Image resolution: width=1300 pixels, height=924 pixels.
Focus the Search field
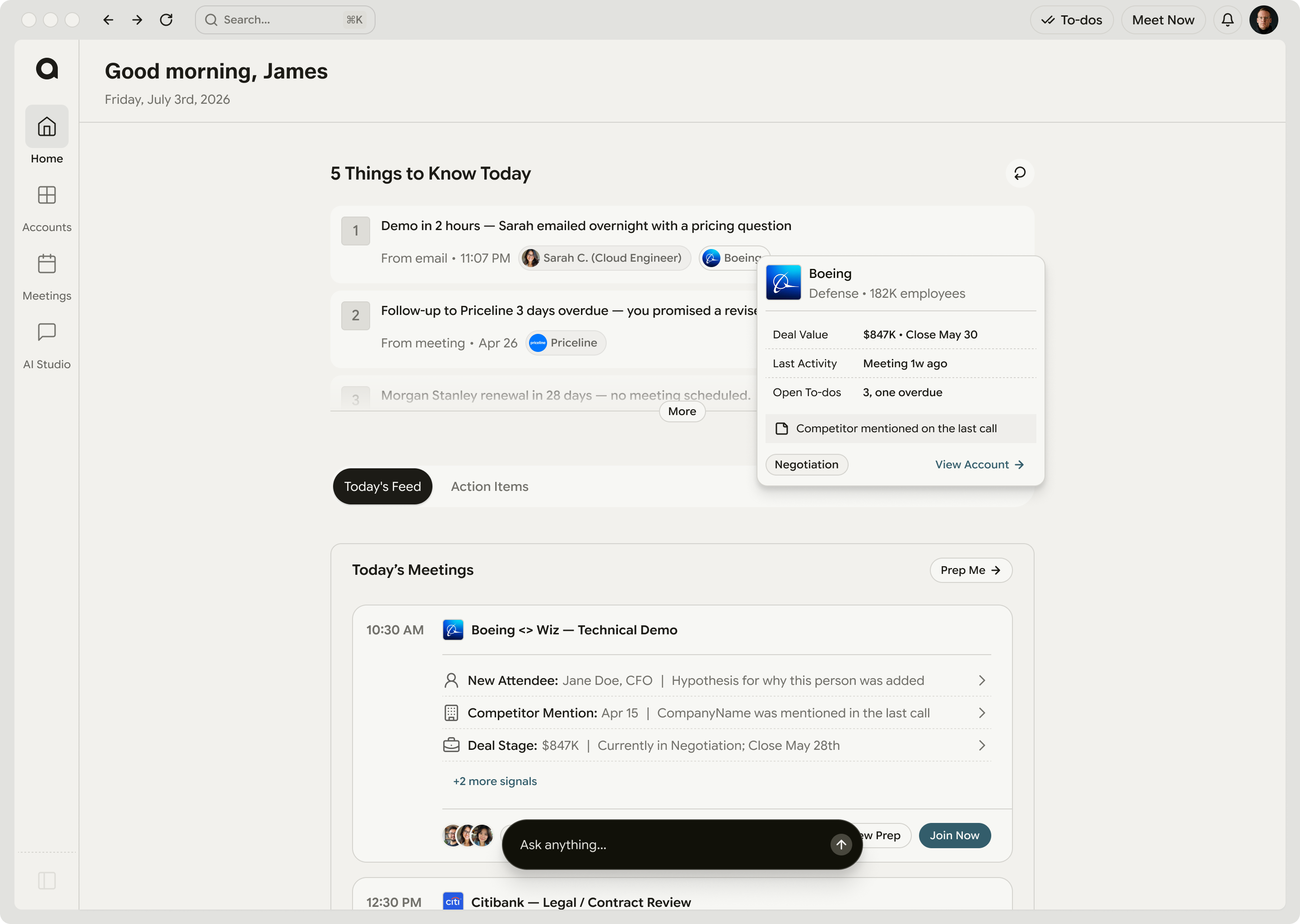[x=284, y=20]
